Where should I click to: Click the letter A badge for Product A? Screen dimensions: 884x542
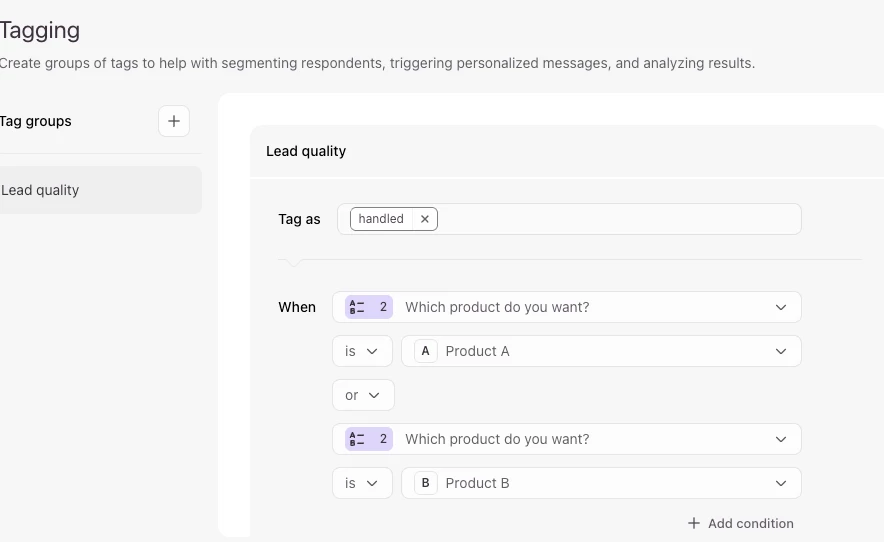pos(425,351)
